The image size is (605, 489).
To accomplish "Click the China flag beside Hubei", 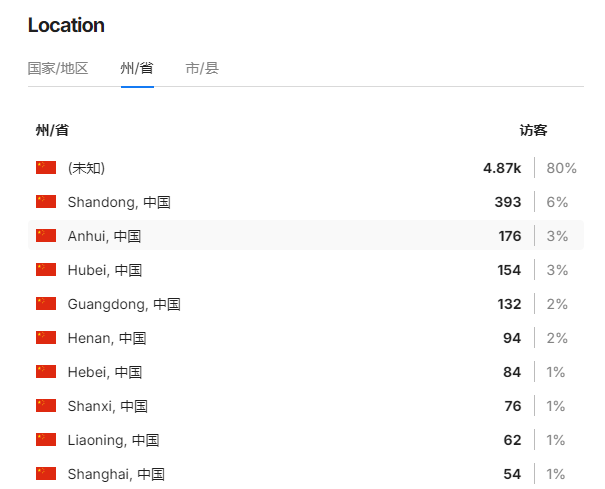I will (46, 270).
